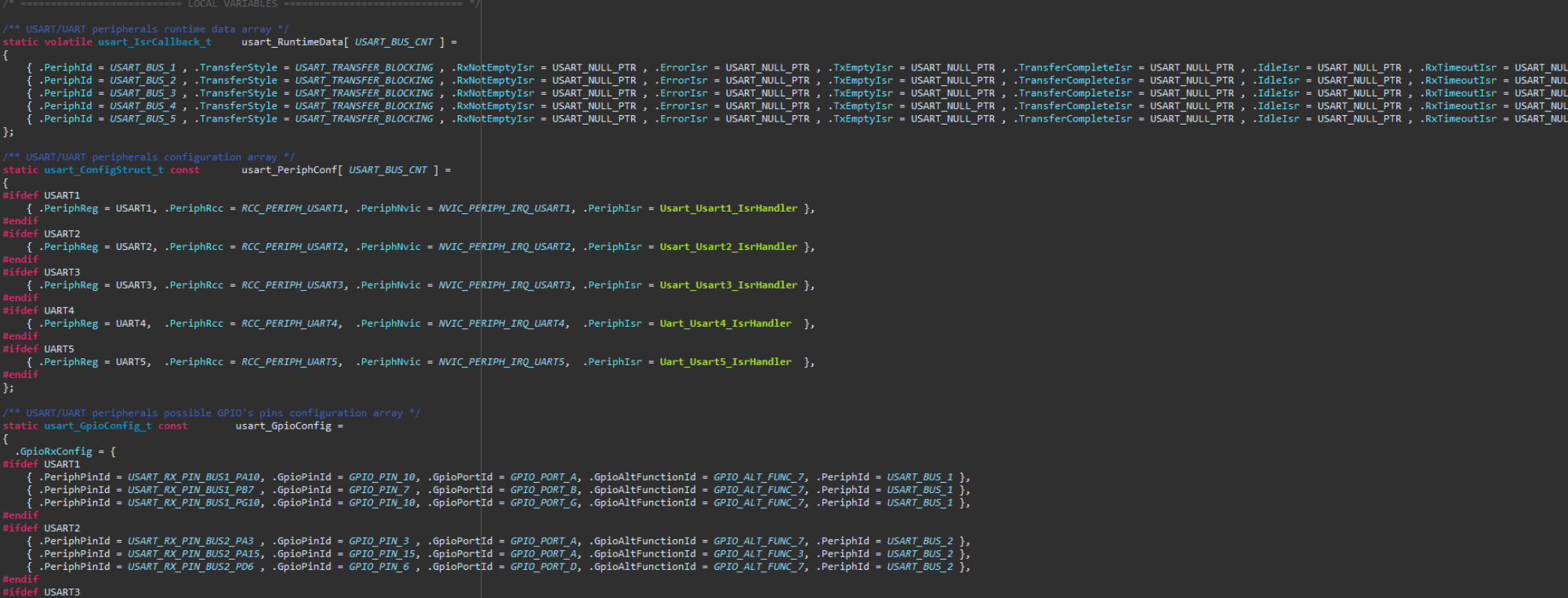Screen dimensions: 1568x598
Task: Click the '#ifdef UART5' directive line
Action: 38,350
